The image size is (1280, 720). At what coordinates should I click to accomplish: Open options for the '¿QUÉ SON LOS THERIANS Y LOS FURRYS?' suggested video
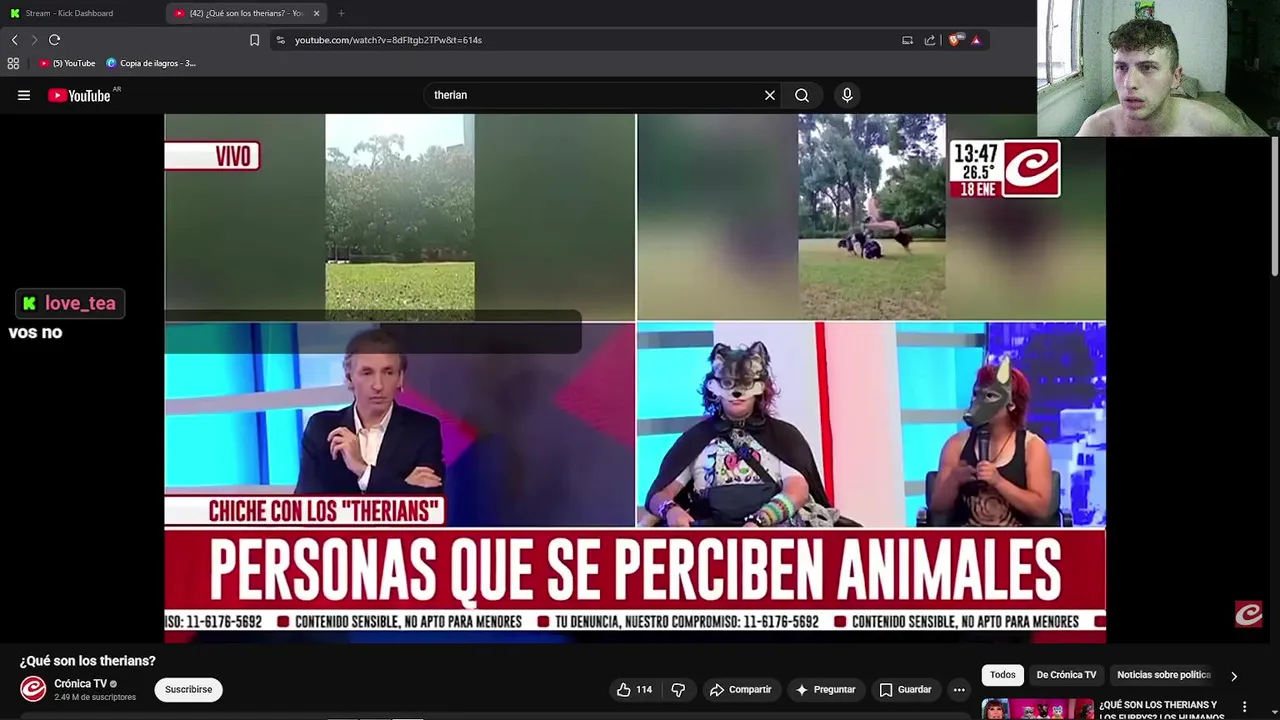click(1245, 707)
